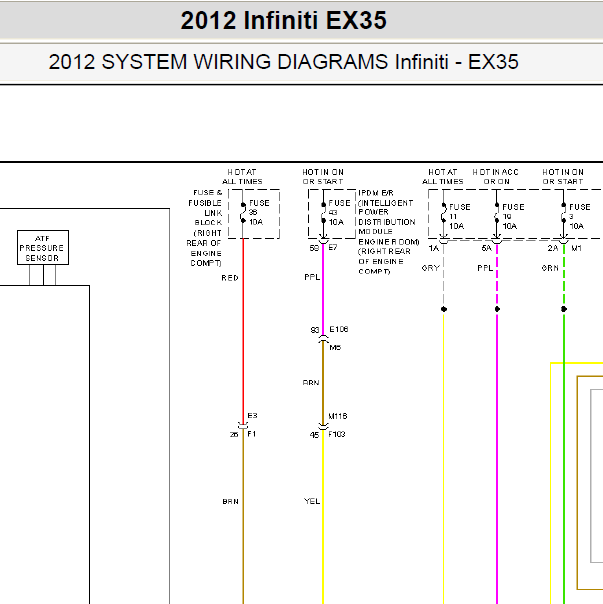Click the F103 connector label
Screen dimensions: 603x604
coord(337,434)
